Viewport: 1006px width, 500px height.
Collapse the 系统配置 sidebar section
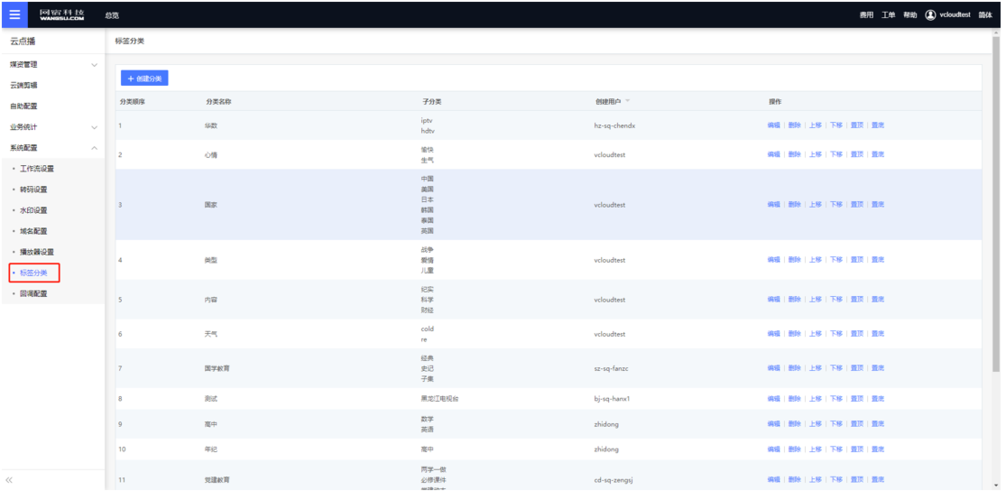[x=94, y=148]
